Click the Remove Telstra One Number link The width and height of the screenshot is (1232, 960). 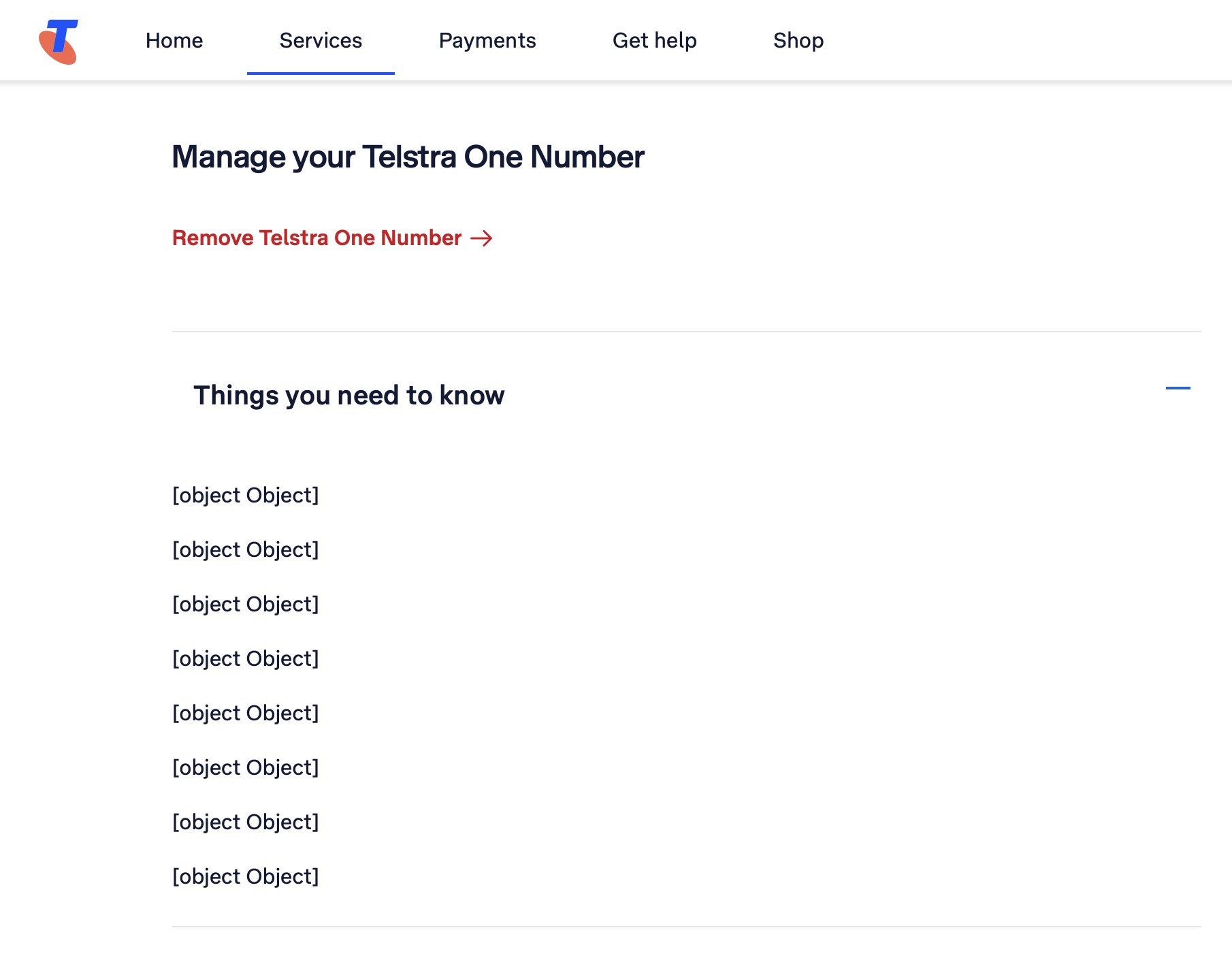332,238
